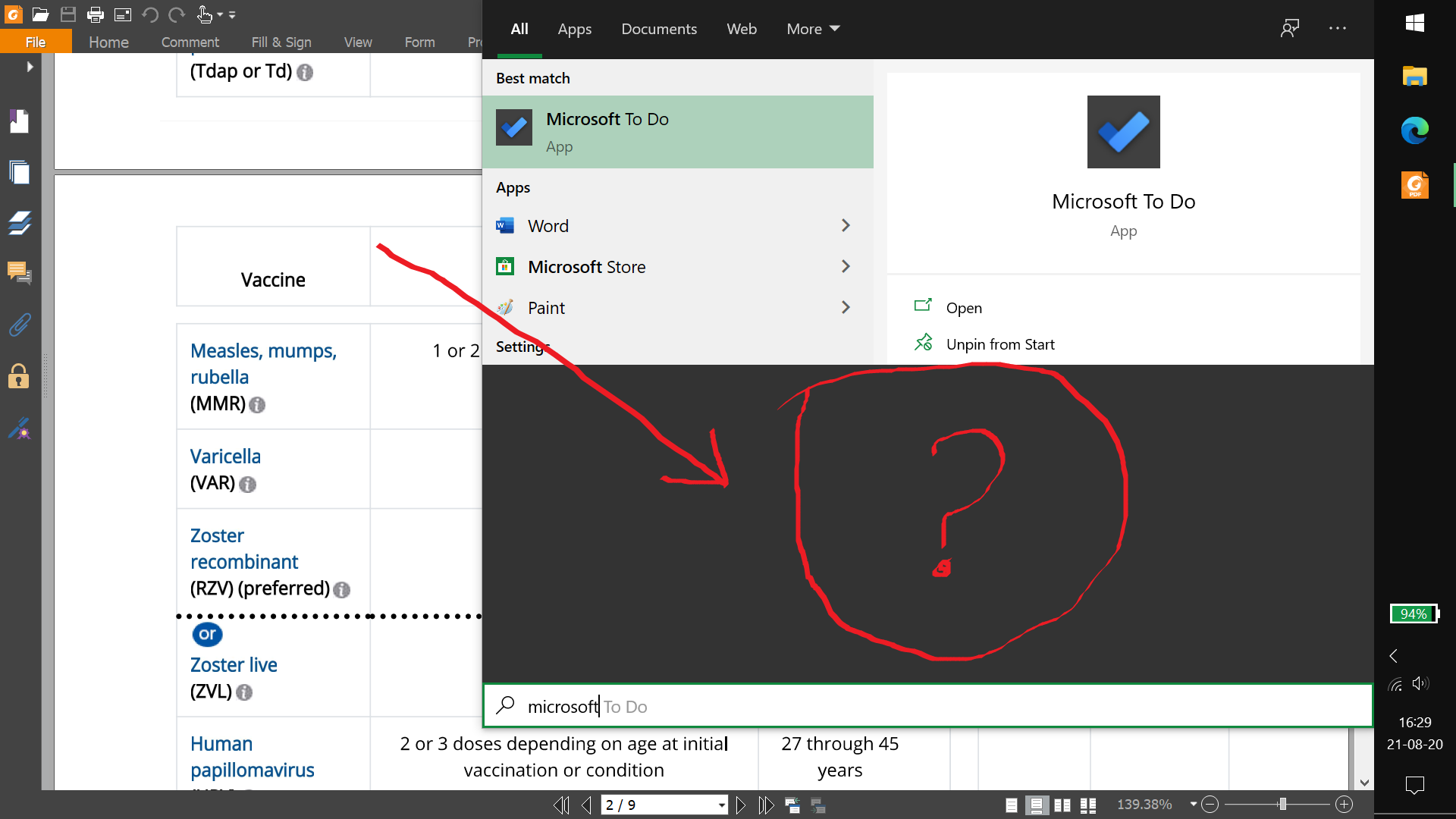The height and width of the screenshot is (819, 1456).
Task: Open the search options ellipsis menu
Action: (x=1338, y=29)
